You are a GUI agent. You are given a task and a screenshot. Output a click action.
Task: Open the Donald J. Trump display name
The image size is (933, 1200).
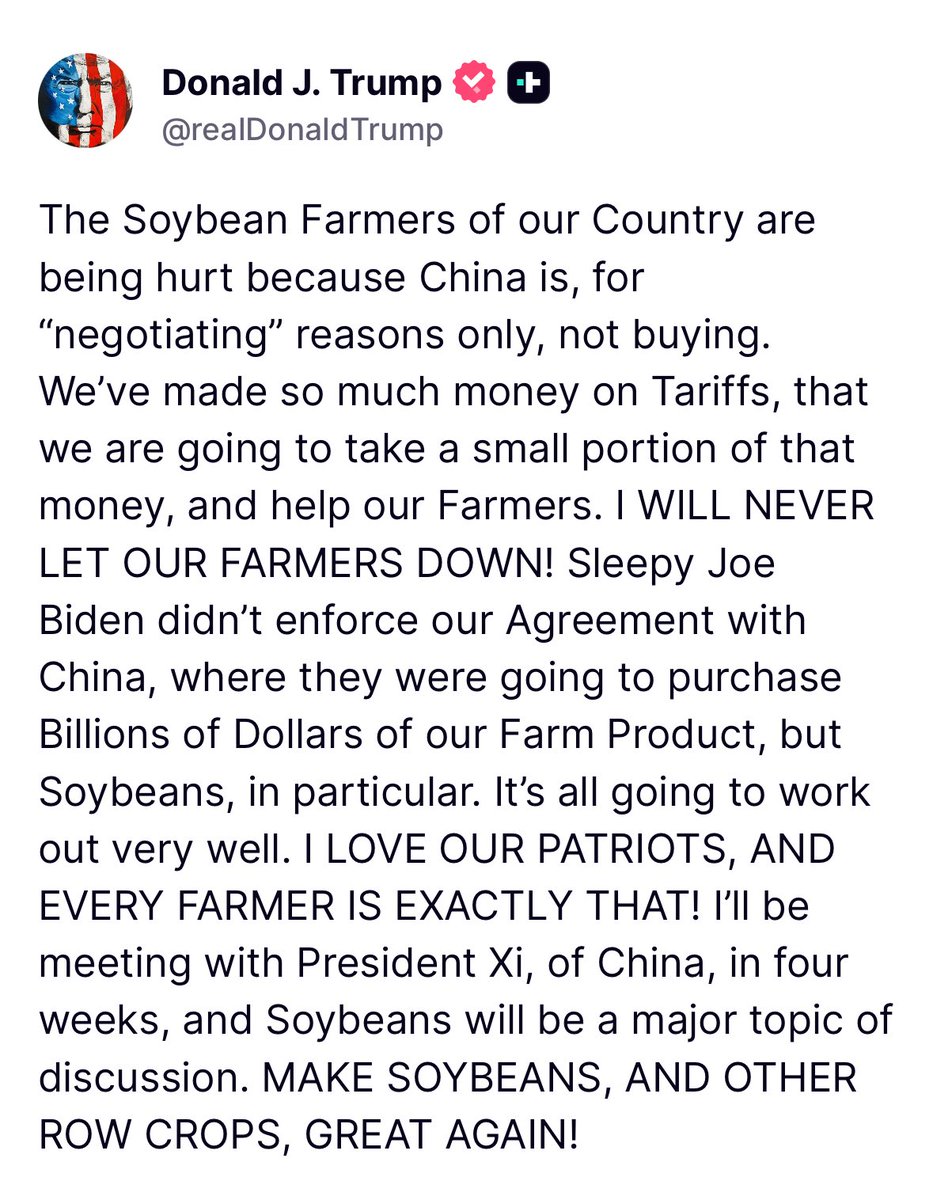301,85
